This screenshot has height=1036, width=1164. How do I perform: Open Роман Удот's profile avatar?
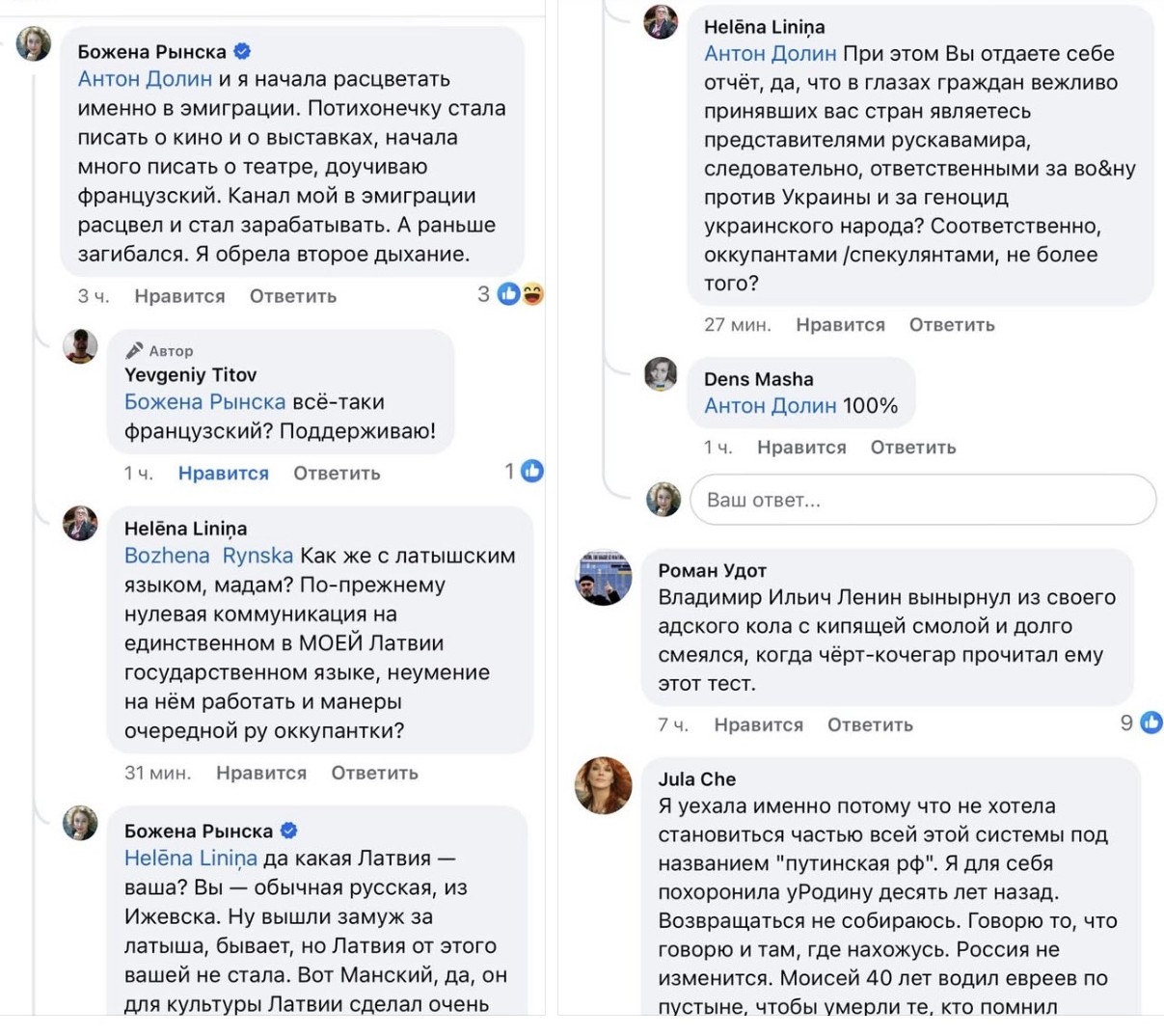pos(603,578)
